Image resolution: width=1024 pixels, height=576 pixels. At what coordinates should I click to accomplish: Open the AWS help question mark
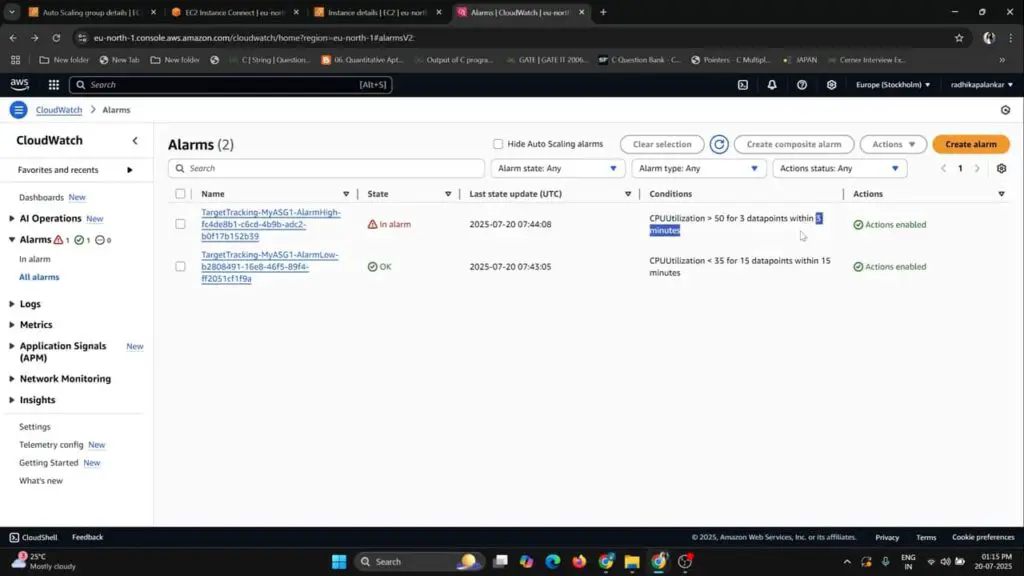(x=801, y=84)
